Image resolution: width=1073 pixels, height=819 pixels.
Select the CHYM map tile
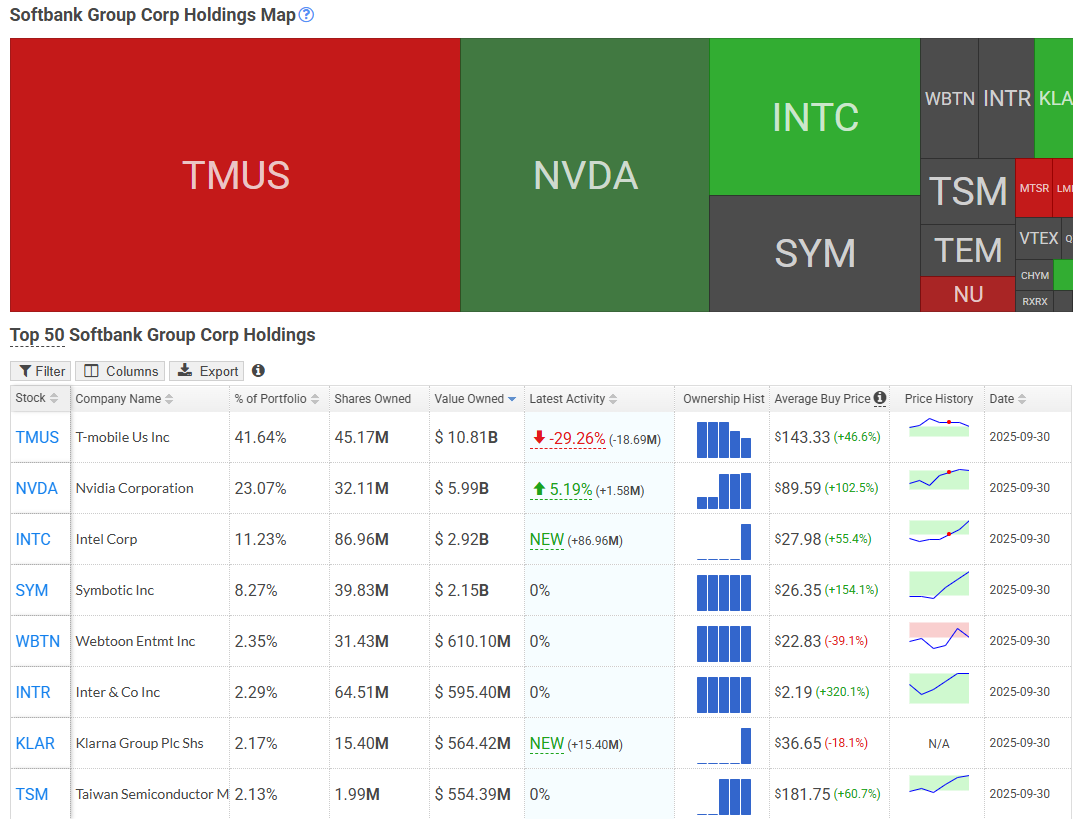tap(1035, 276)
